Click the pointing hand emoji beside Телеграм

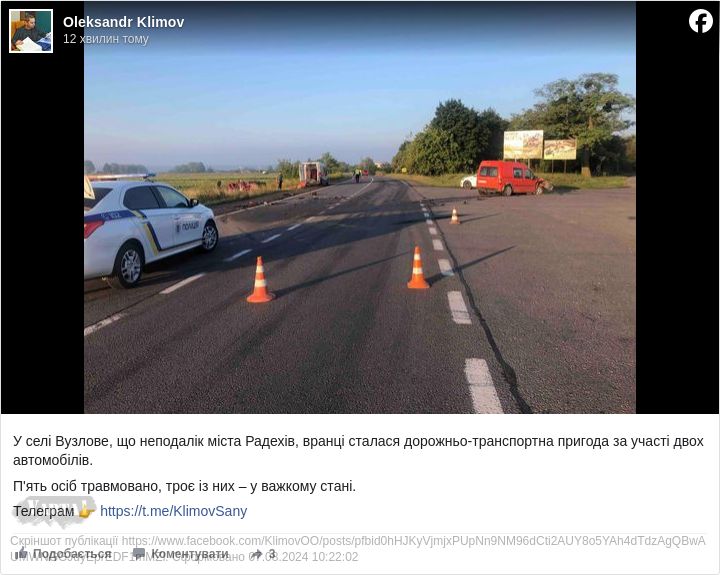[85, 510]
